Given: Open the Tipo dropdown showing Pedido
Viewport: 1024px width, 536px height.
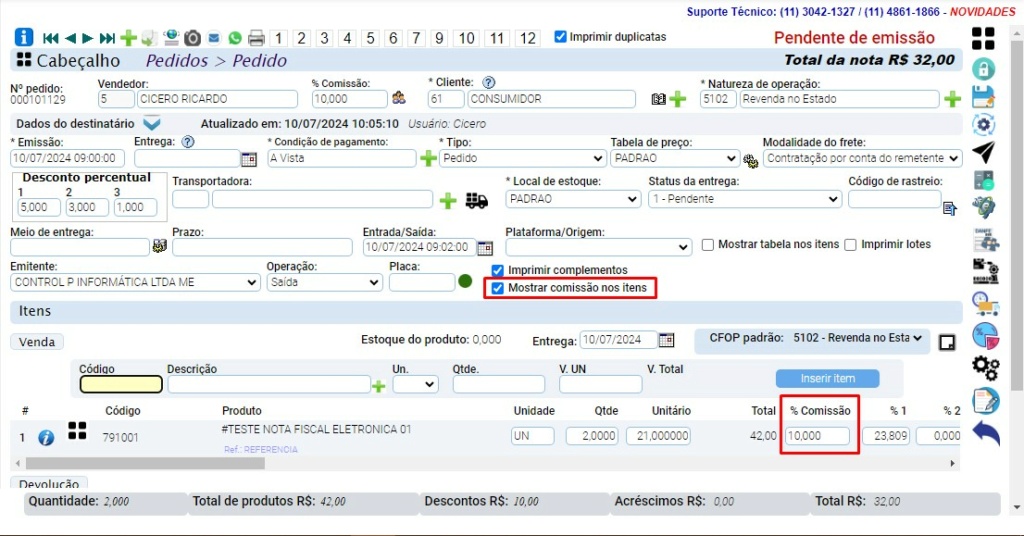Looking at the screenshot, I should click(522, 159).
